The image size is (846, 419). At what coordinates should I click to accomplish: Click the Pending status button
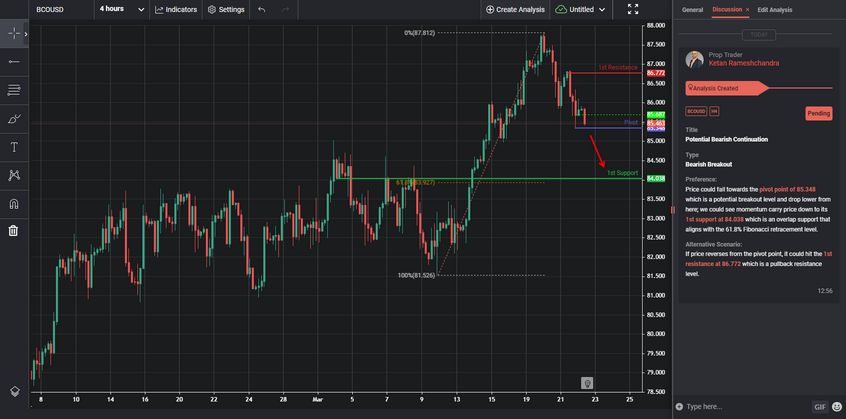(818, 113)
